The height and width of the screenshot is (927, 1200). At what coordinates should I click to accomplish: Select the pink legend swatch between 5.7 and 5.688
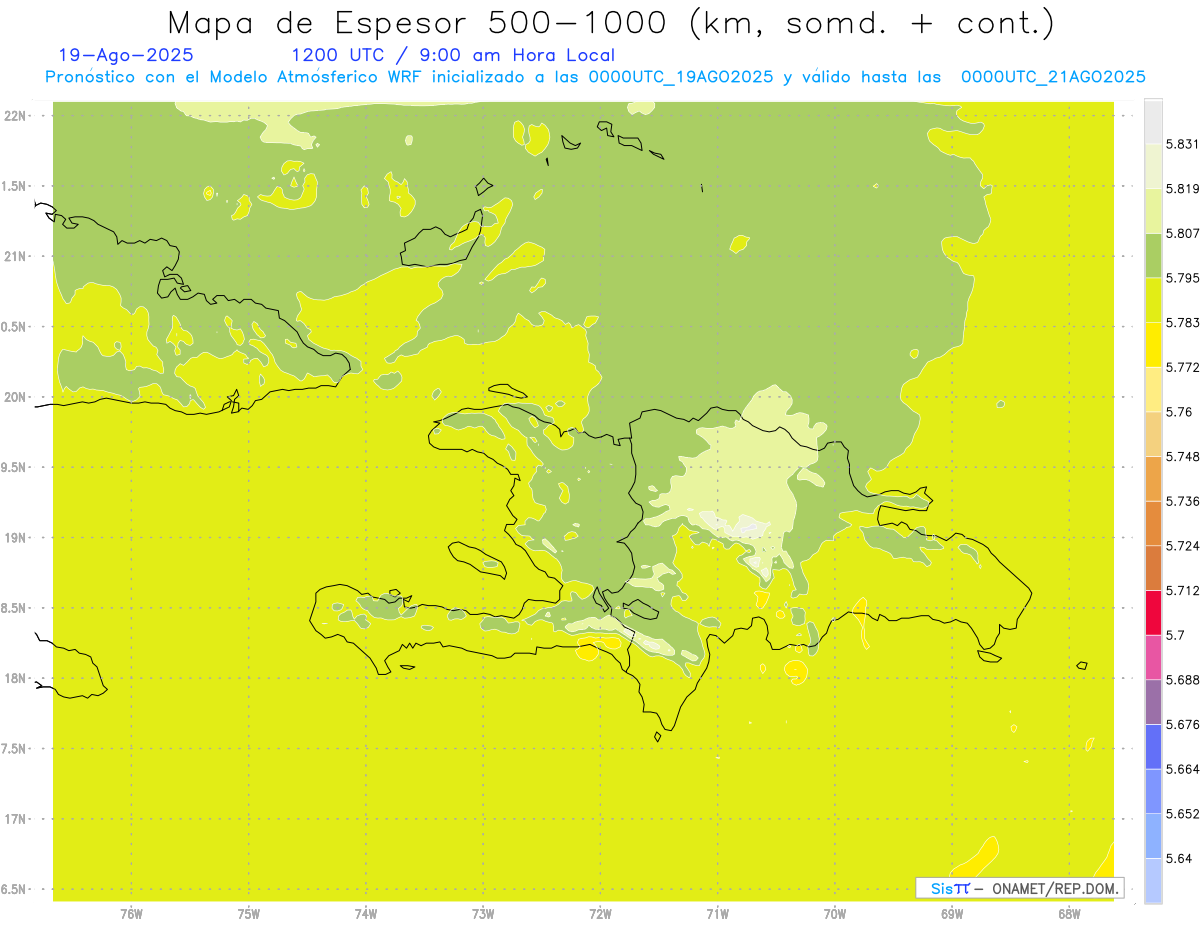[1153, 658]
